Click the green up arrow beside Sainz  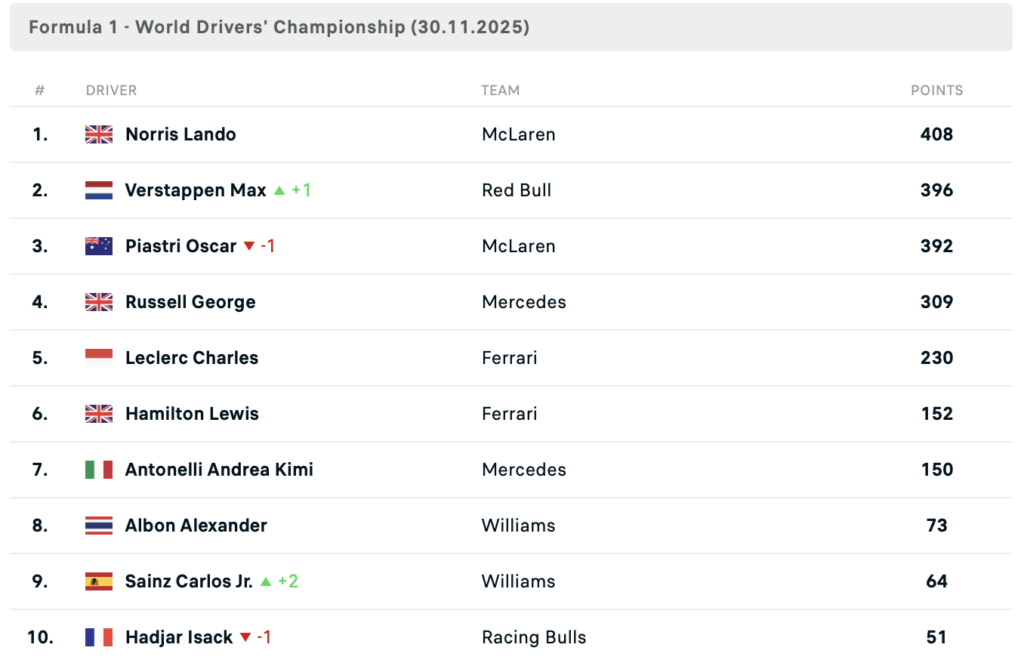coord(266,582)
